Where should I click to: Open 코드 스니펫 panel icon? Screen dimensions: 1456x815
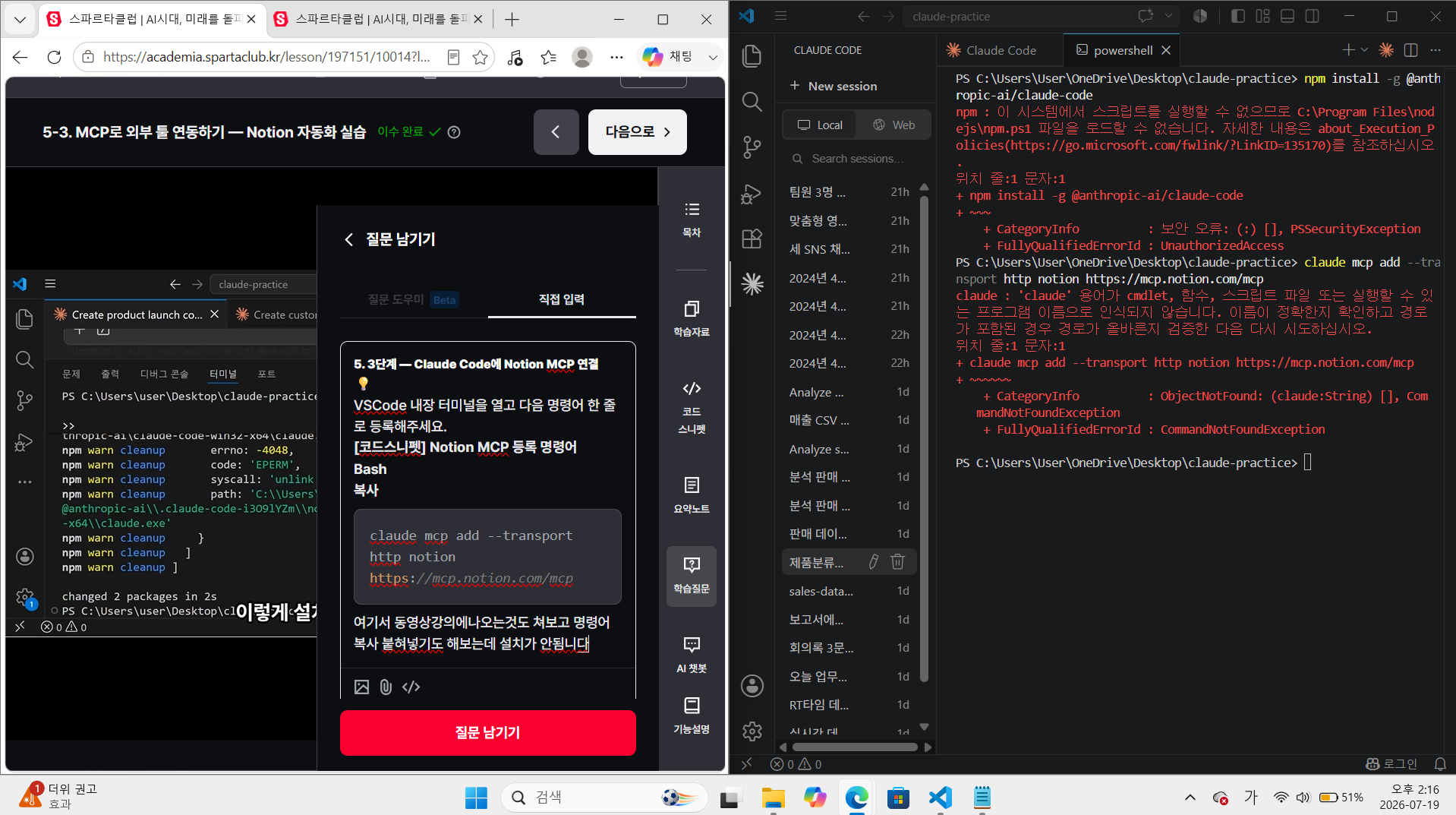tap(692, 408)
